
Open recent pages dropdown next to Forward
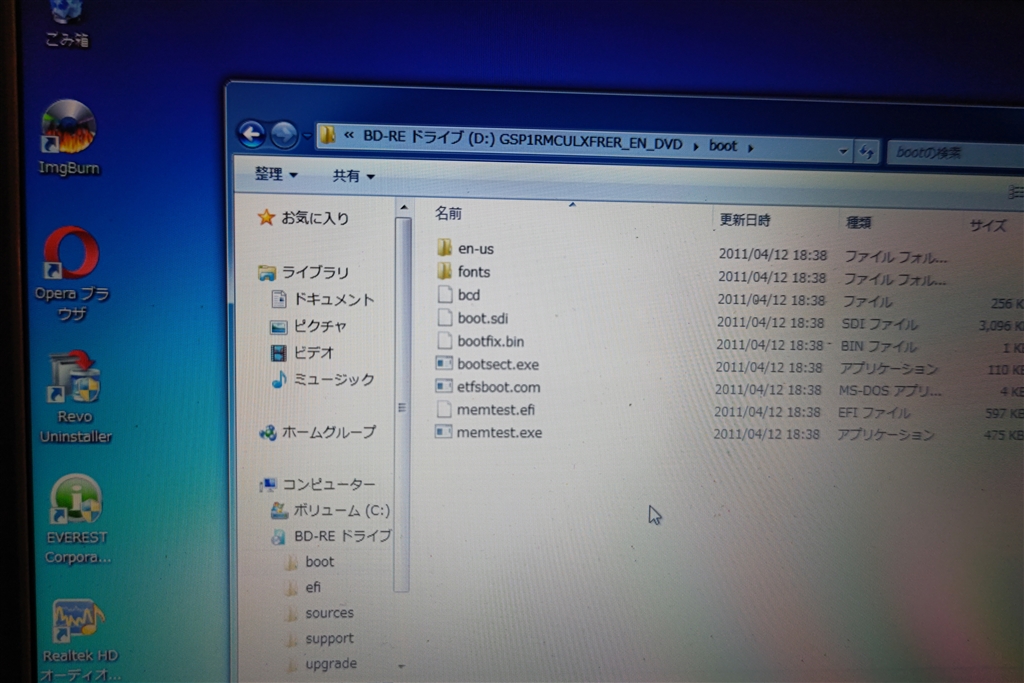point(306,136)
